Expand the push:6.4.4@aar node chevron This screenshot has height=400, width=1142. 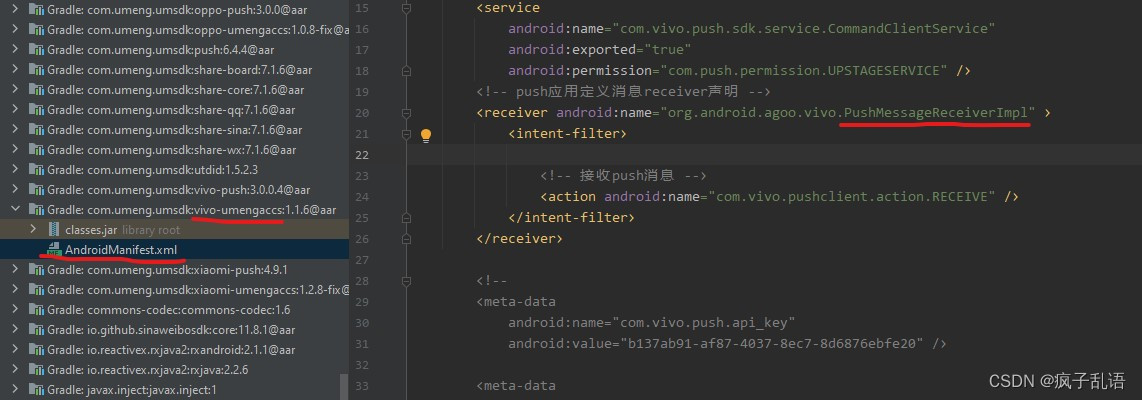(x=16, y=50)
